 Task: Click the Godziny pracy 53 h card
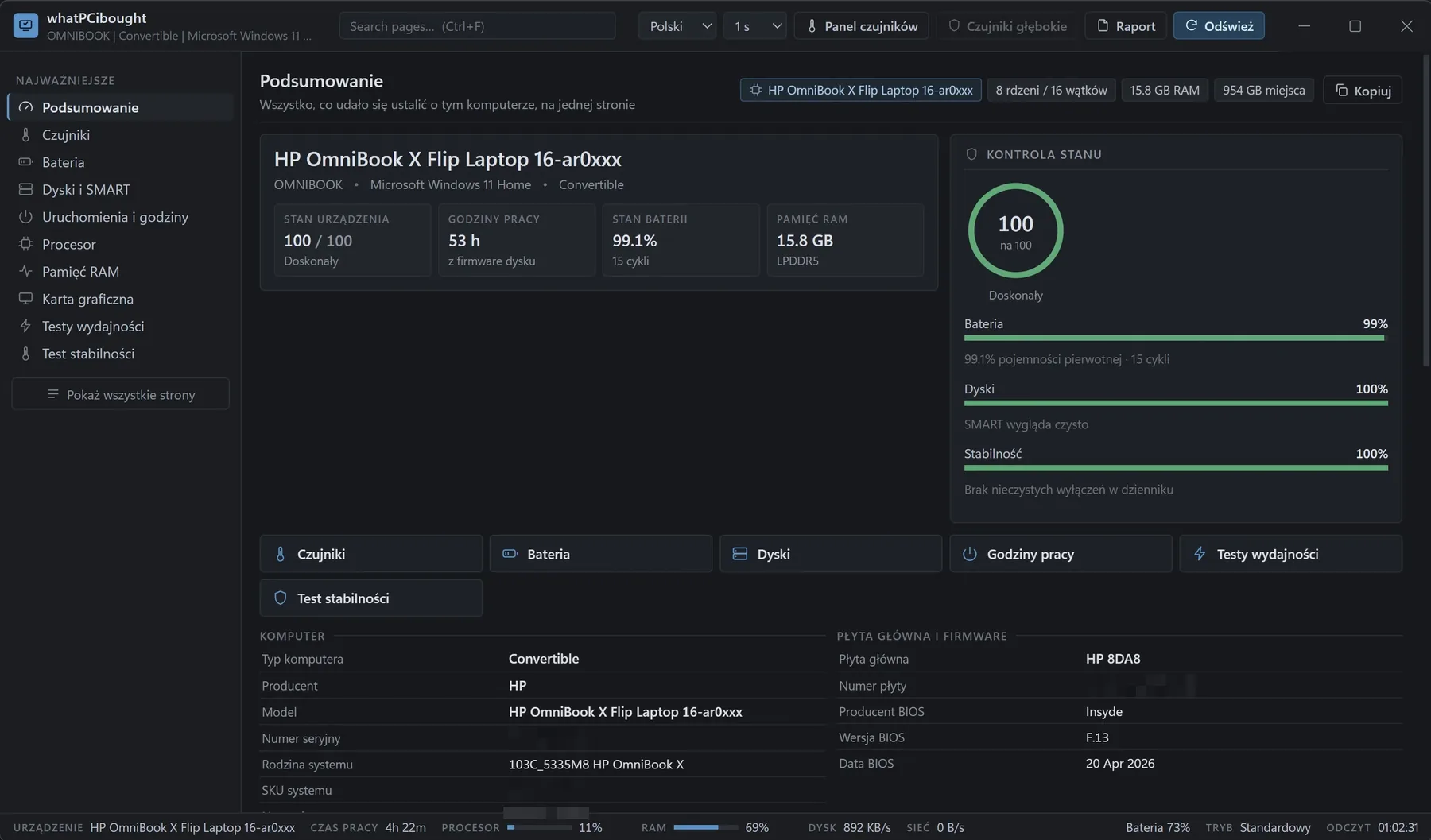pyautogui.click(x=517, y=240)
